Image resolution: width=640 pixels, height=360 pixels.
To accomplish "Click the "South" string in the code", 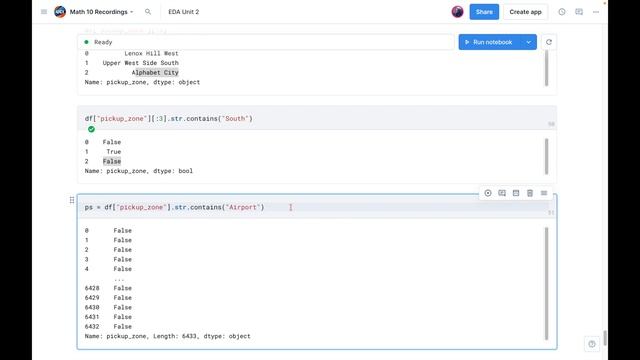I will point(235,118).
